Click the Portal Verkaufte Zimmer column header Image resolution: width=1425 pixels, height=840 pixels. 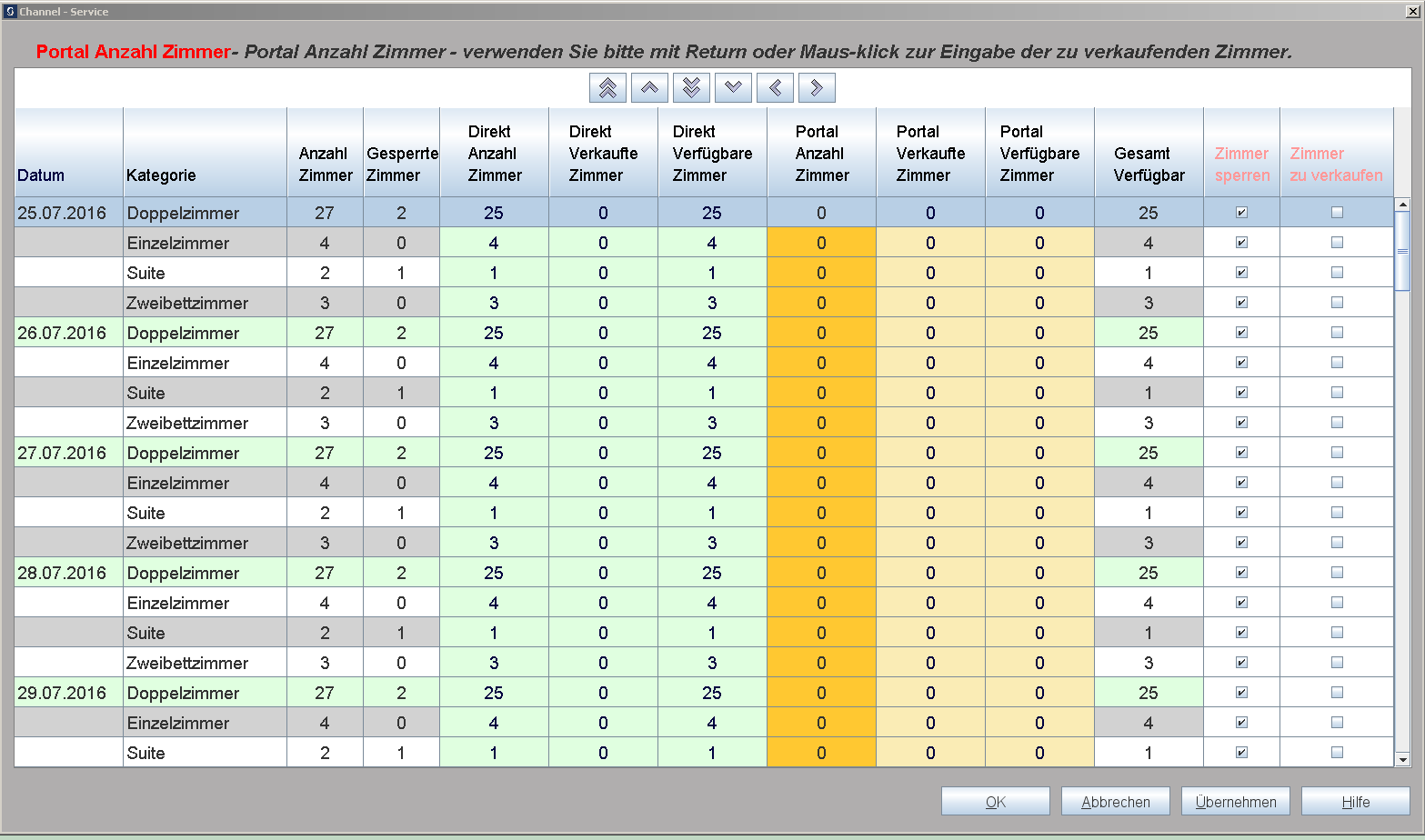pyautogui.click(x=930, y=153)
